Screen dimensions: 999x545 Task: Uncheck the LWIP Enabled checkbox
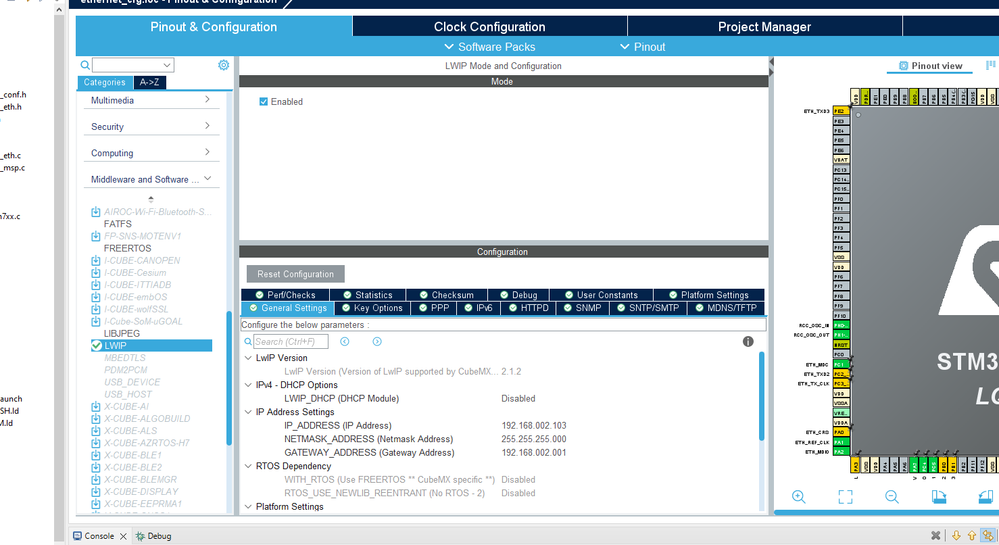263,101
